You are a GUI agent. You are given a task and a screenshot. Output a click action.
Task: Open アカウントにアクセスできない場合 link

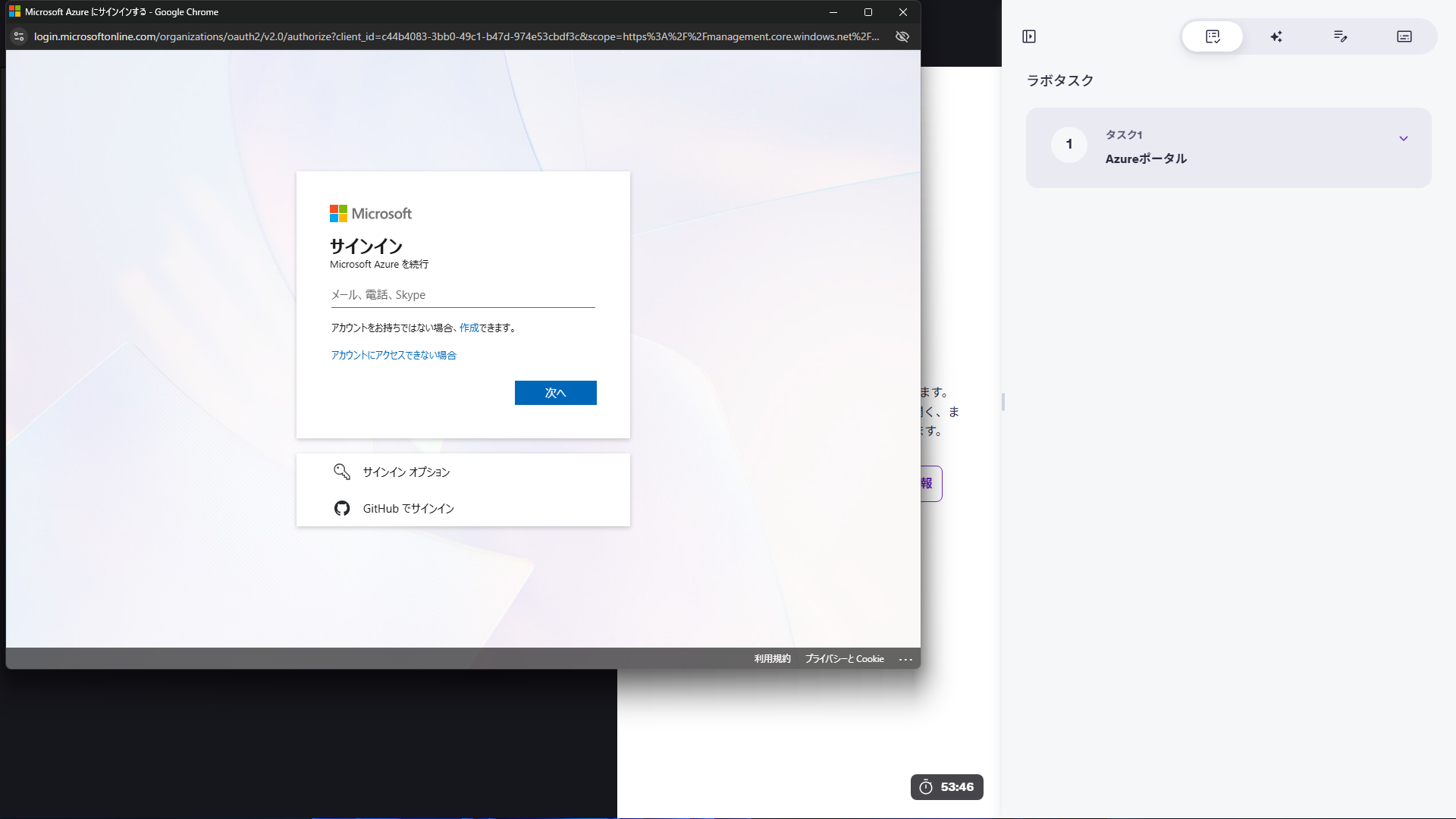click(394, 355)
